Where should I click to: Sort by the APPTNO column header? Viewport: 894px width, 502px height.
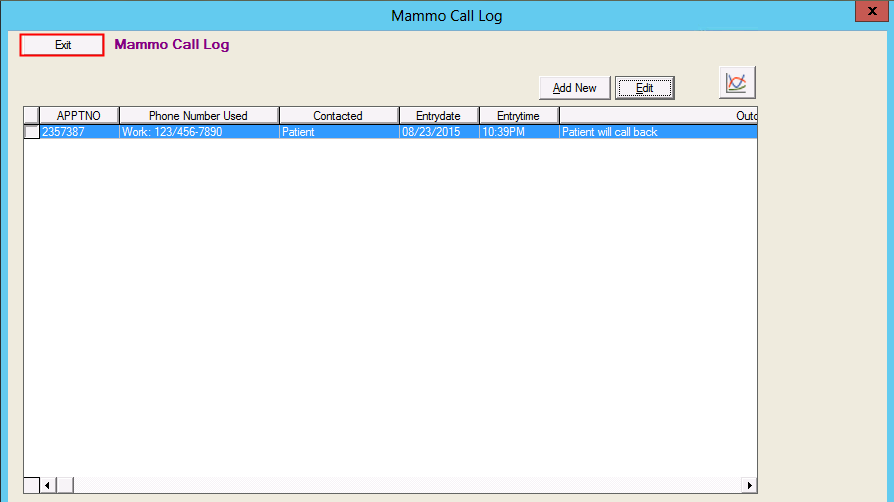(79, 116)
